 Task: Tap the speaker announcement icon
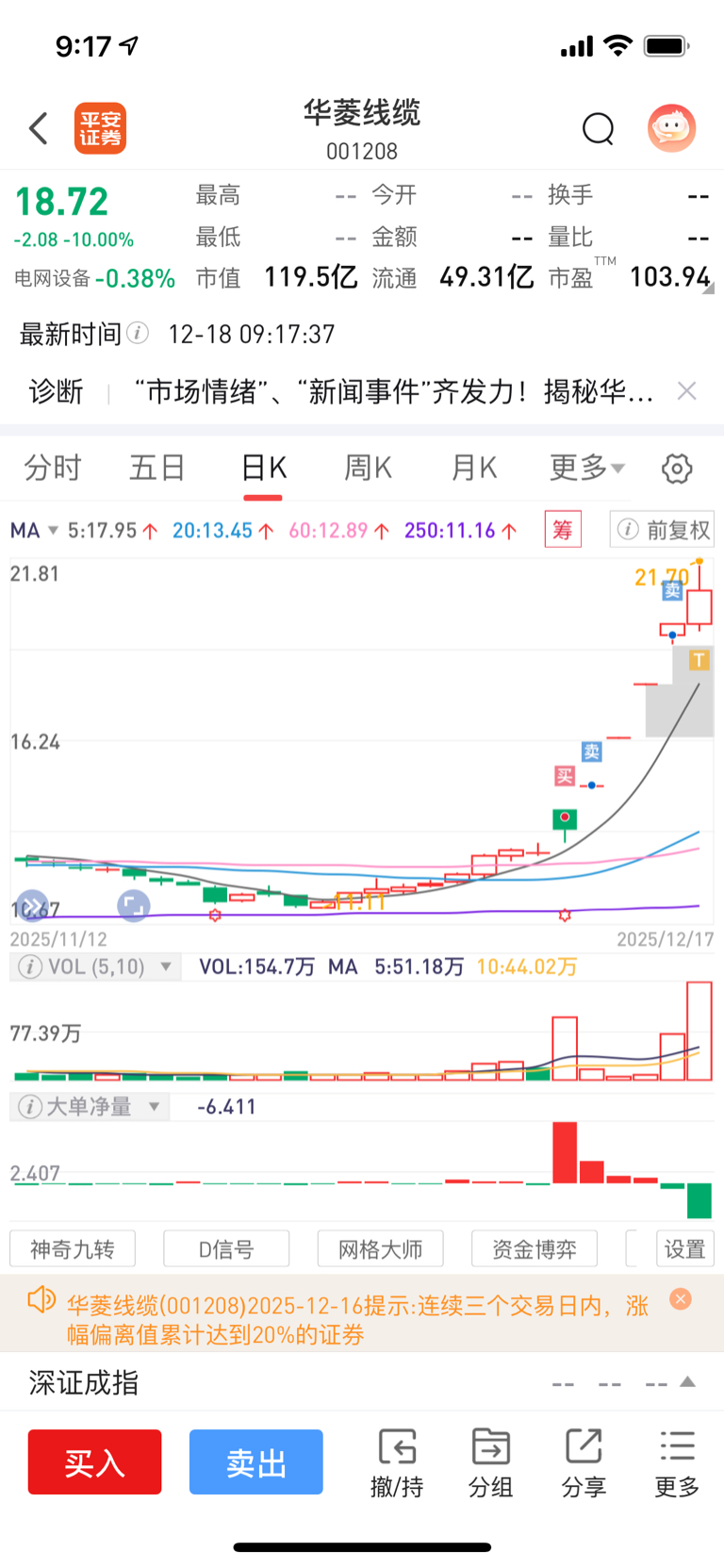point(41,1300)
